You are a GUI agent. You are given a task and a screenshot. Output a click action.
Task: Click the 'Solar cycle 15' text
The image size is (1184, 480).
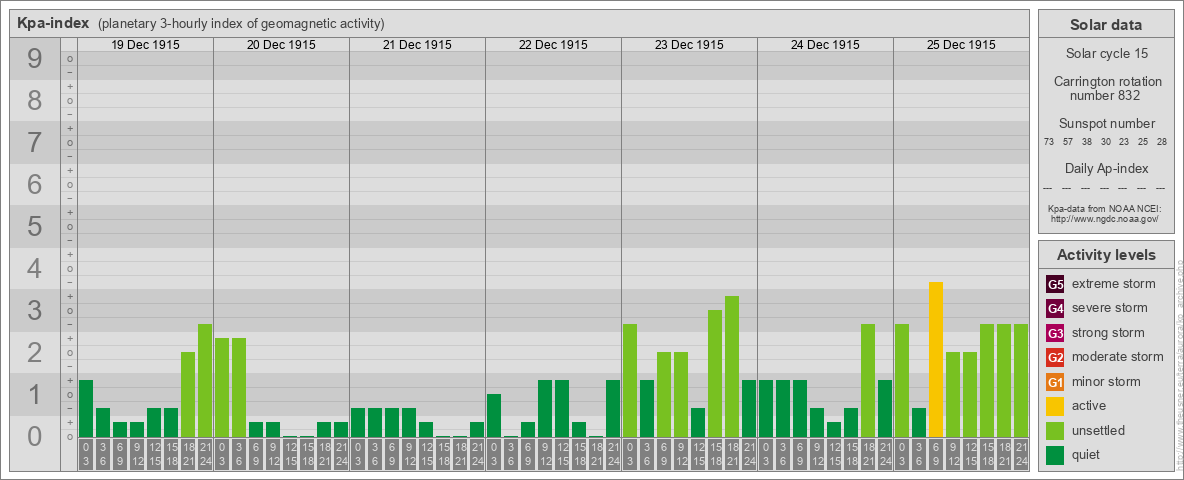click(x=1106, y=54)
